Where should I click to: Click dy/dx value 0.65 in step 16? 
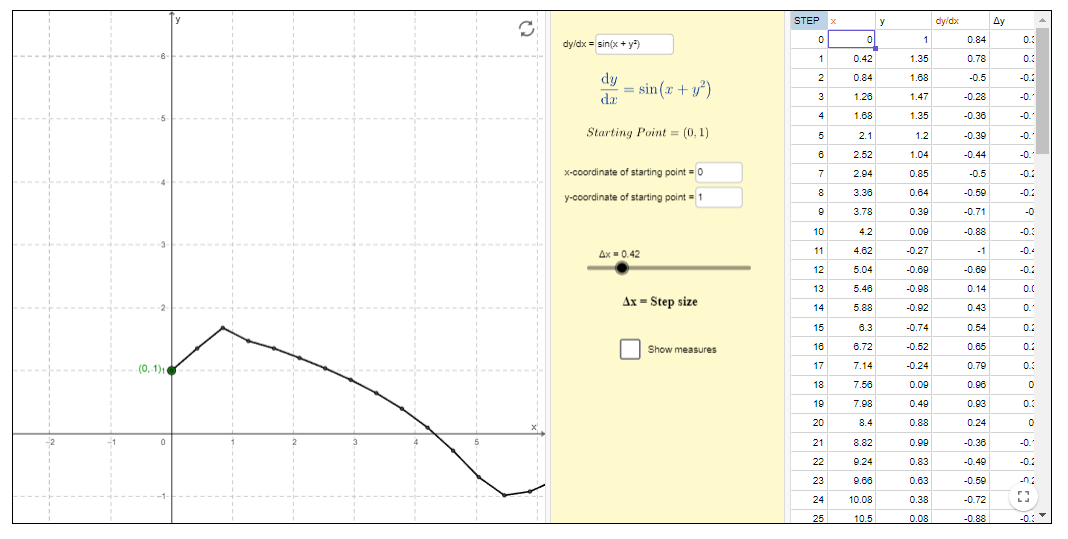click(x=960, y=346)
